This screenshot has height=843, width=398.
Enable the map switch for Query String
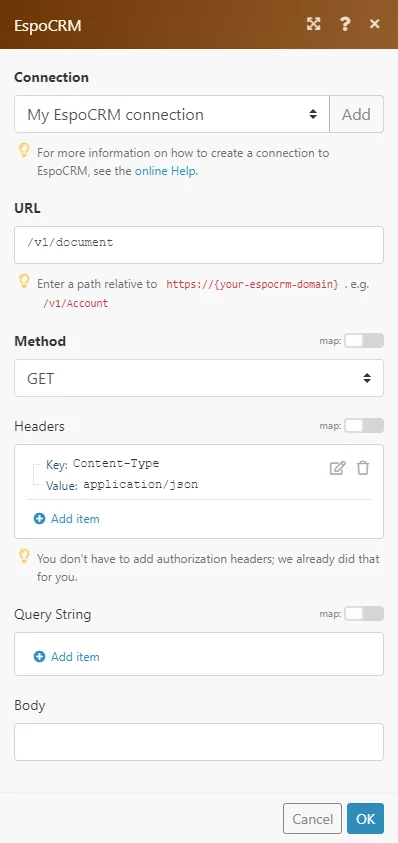364,613
